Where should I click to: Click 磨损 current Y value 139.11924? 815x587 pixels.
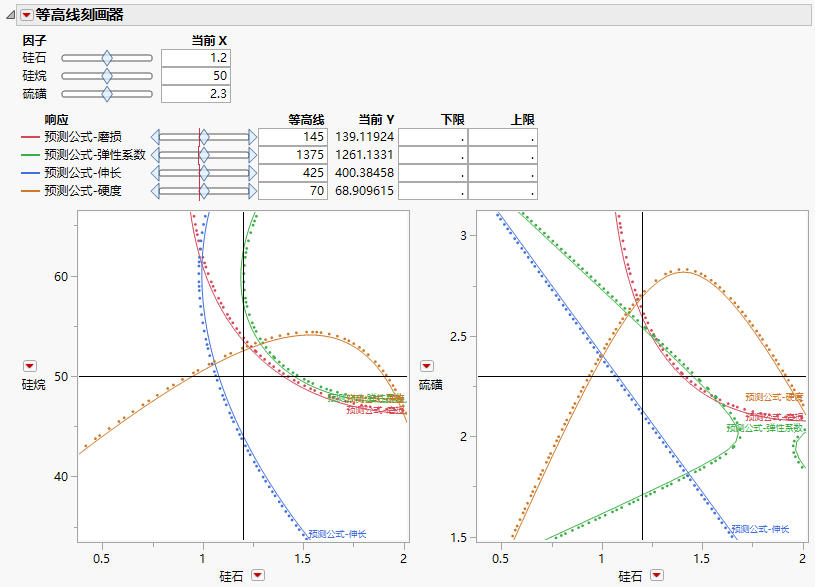[364, 137]
